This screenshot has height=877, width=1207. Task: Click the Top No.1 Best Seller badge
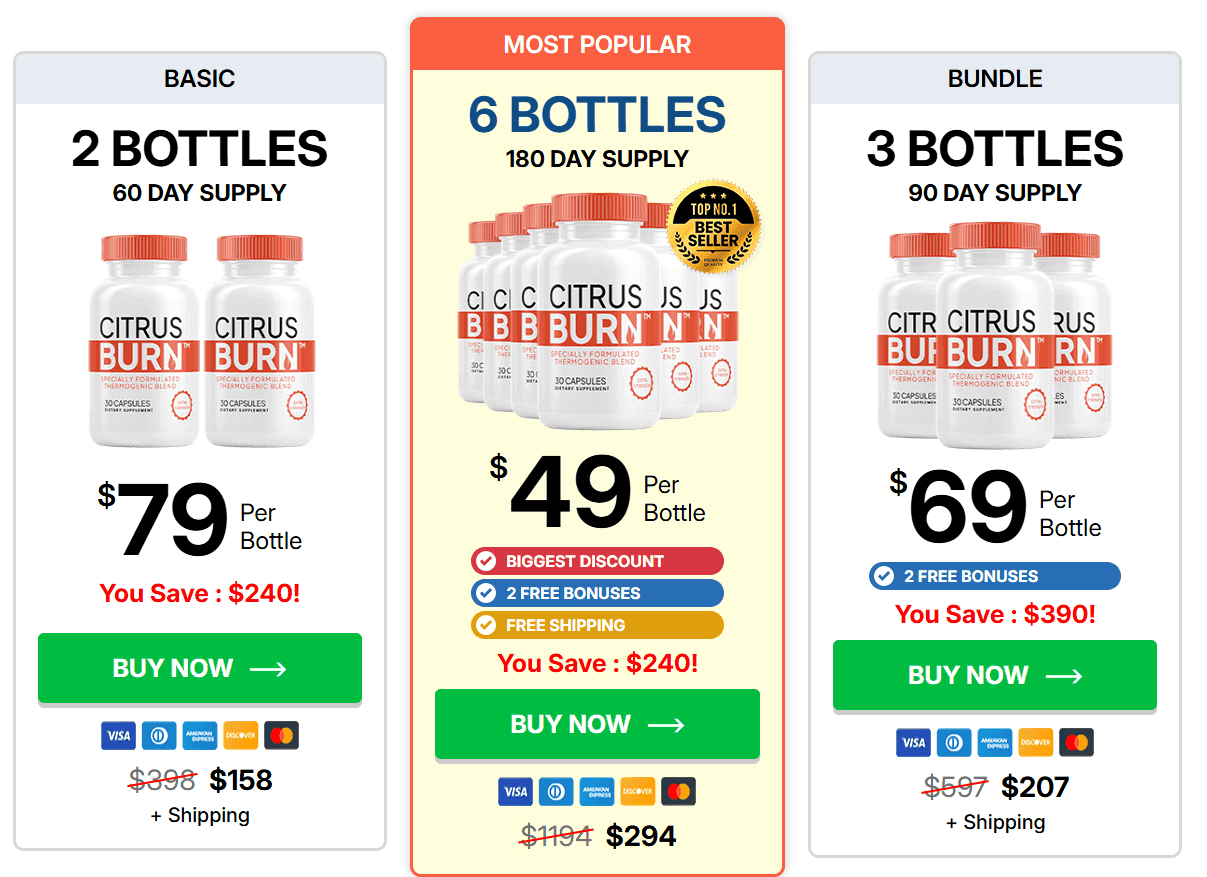point(715,228)
